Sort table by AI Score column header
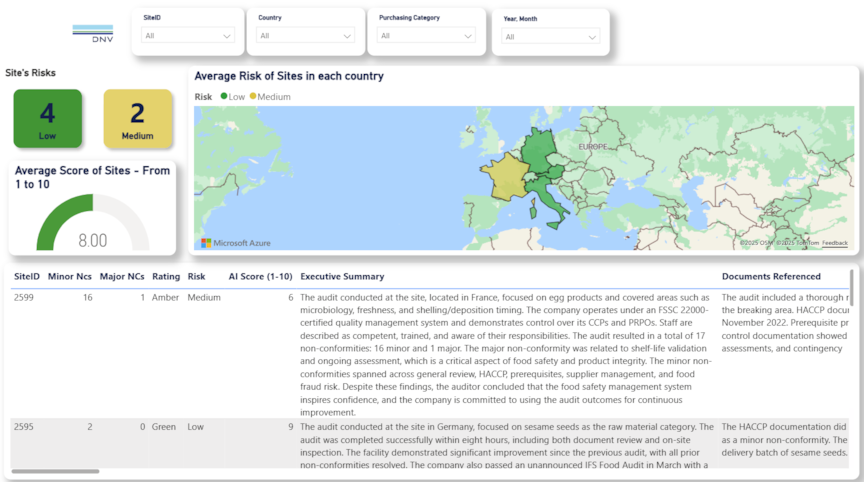The width and height of the screenshot is (864, 482). [x=260, y=276]
